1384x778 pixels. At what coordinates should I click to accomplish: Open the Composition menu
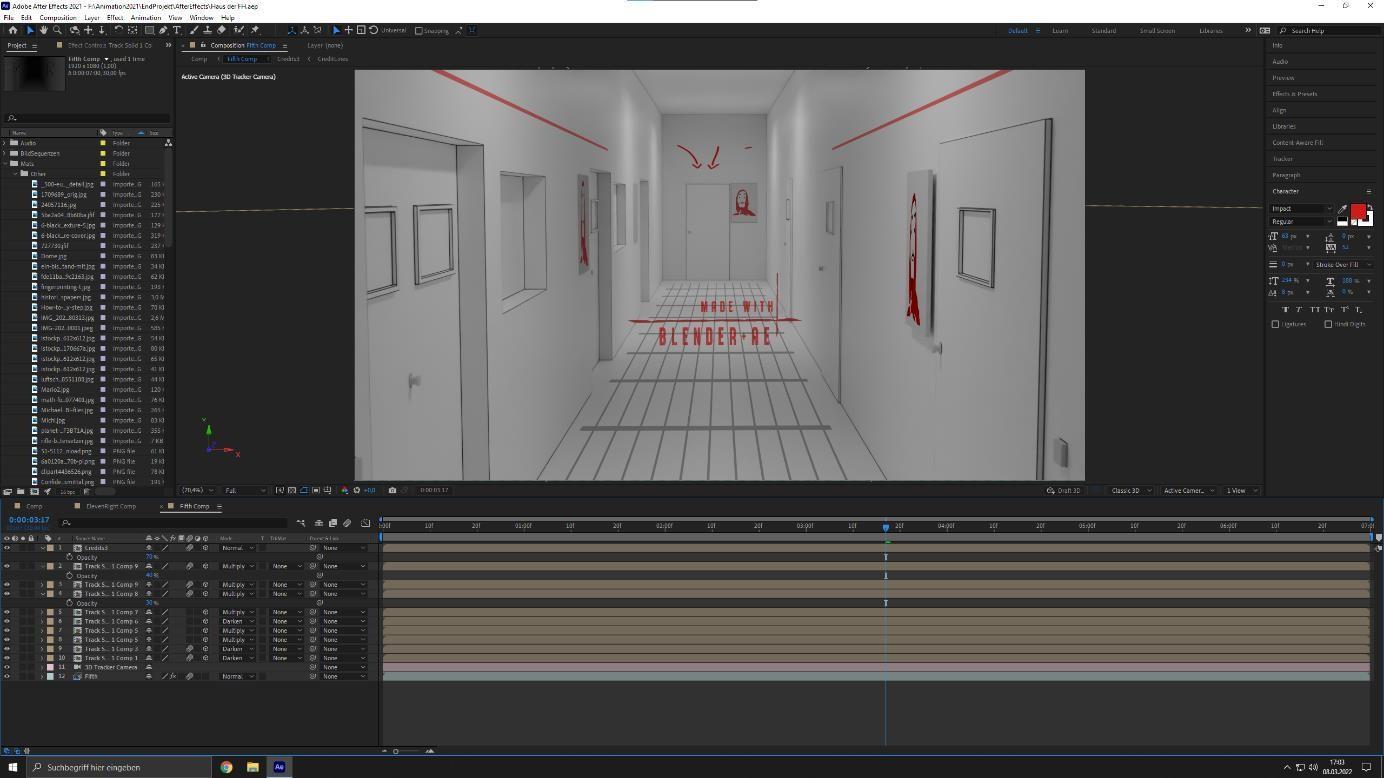(x=57, y=17)
